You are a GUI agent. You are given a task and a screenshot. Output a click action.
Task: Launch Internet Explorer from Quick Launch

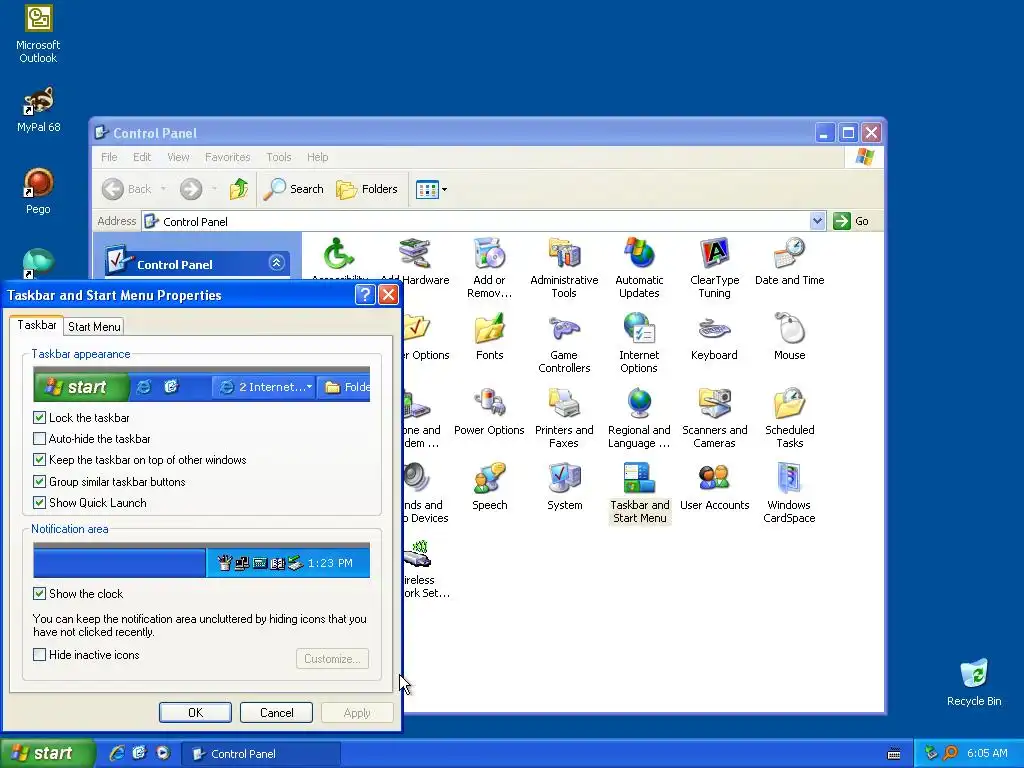point(118,753)
